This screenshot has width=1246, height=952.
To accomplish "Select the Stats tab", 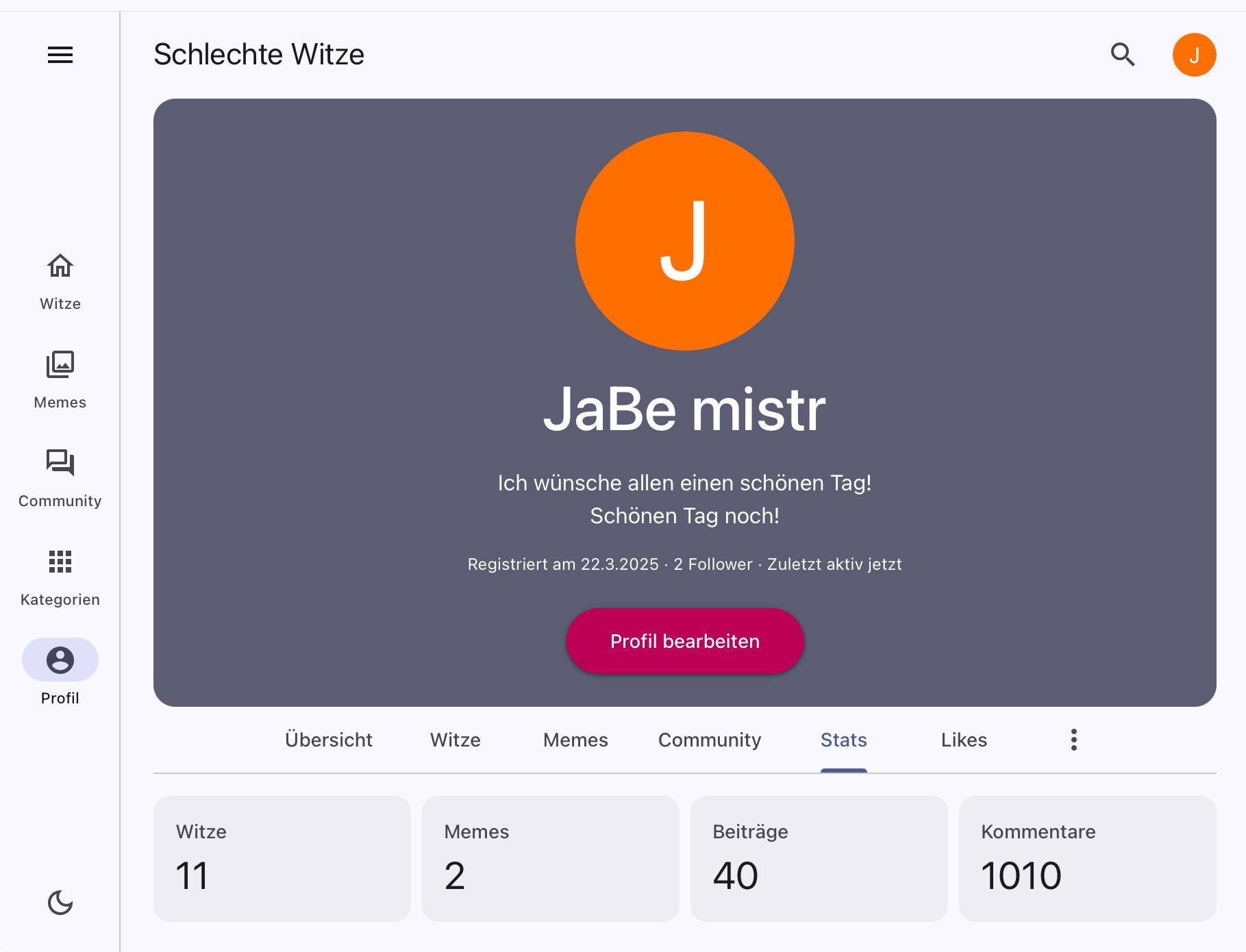I will tap(844, 740).
